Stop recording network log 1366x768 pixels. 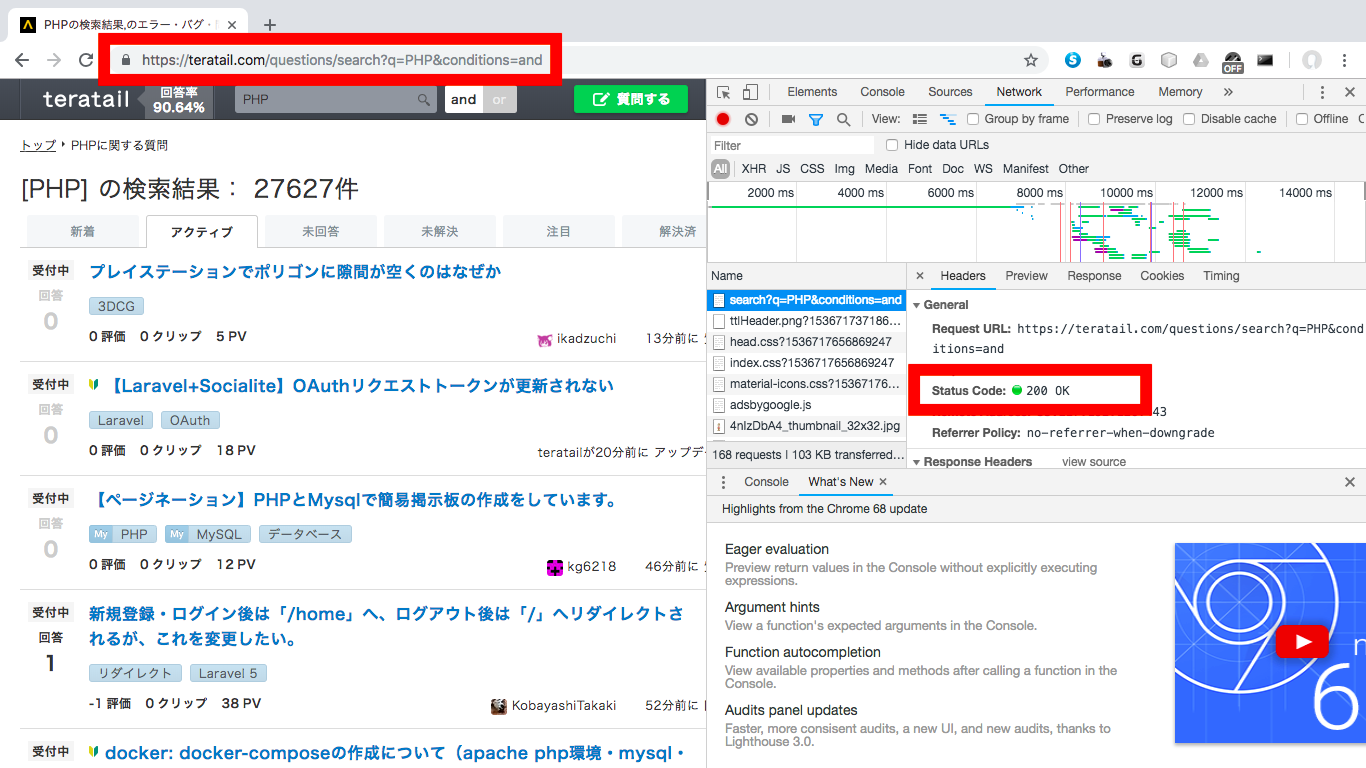tap(722, 119)
